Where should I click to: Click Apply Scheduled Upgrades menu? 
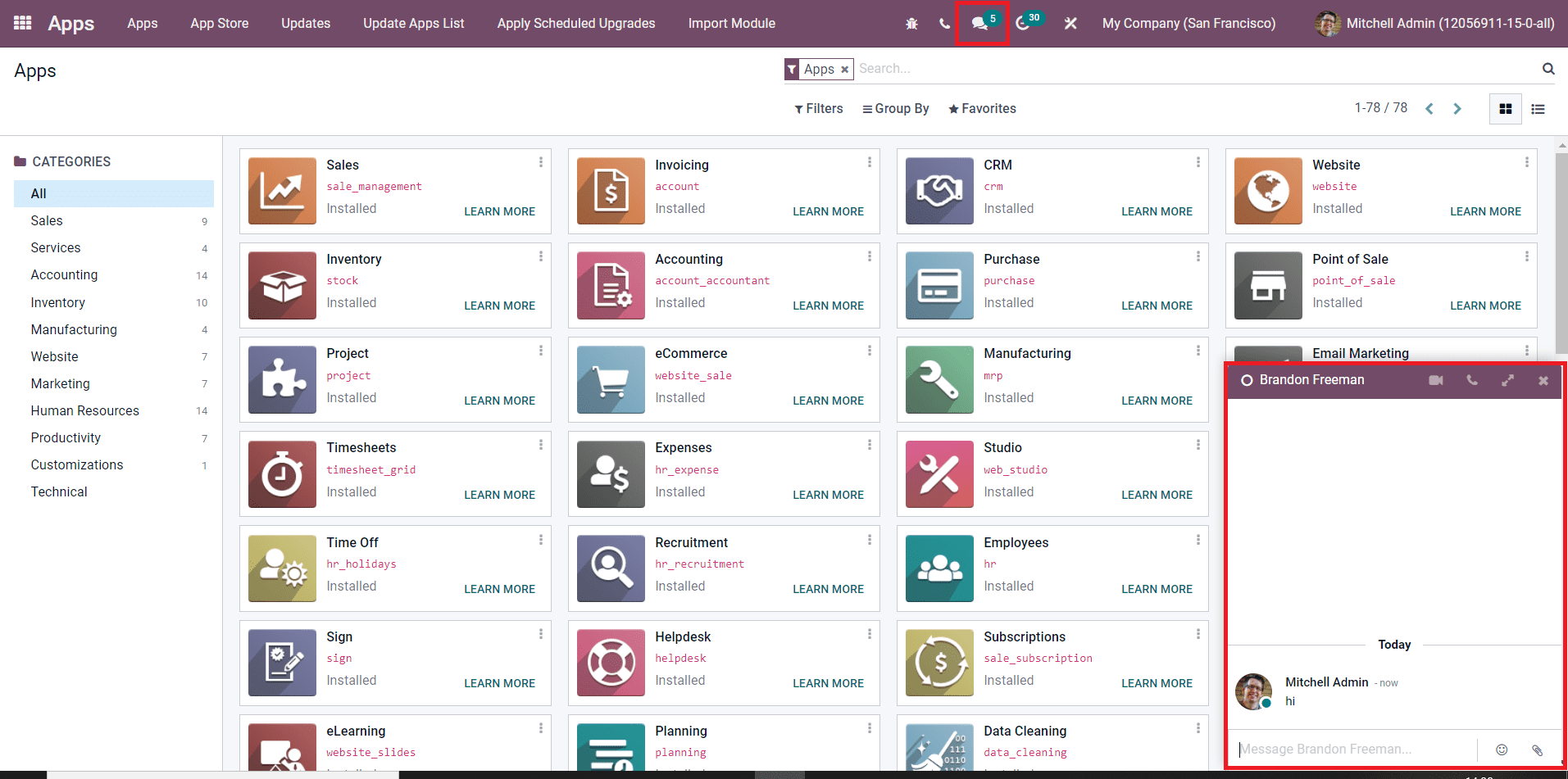pos(576,23)
